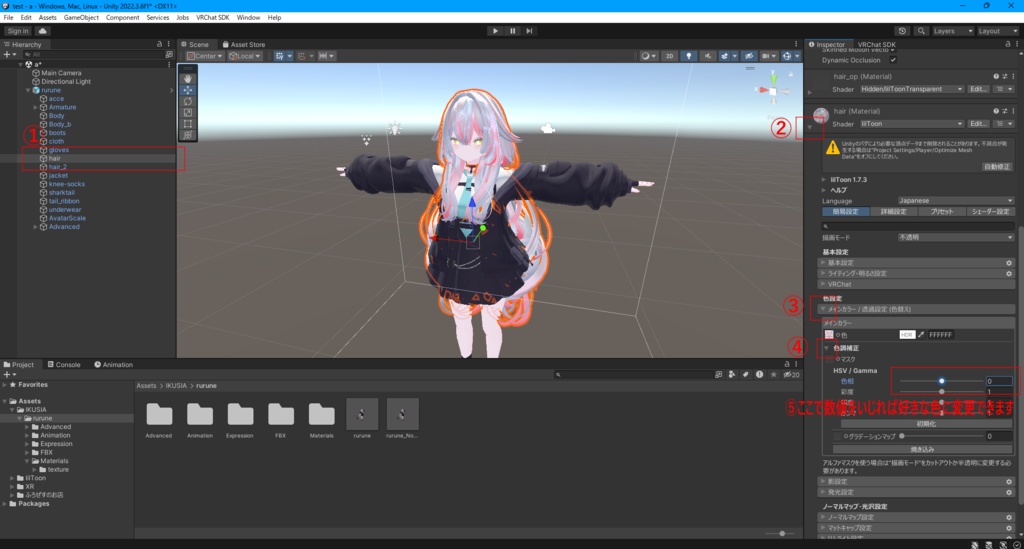This screenshot has width=1024, height=549.
Task: Open the Language Japanese dropdown
Action: (x=955, y=201)
